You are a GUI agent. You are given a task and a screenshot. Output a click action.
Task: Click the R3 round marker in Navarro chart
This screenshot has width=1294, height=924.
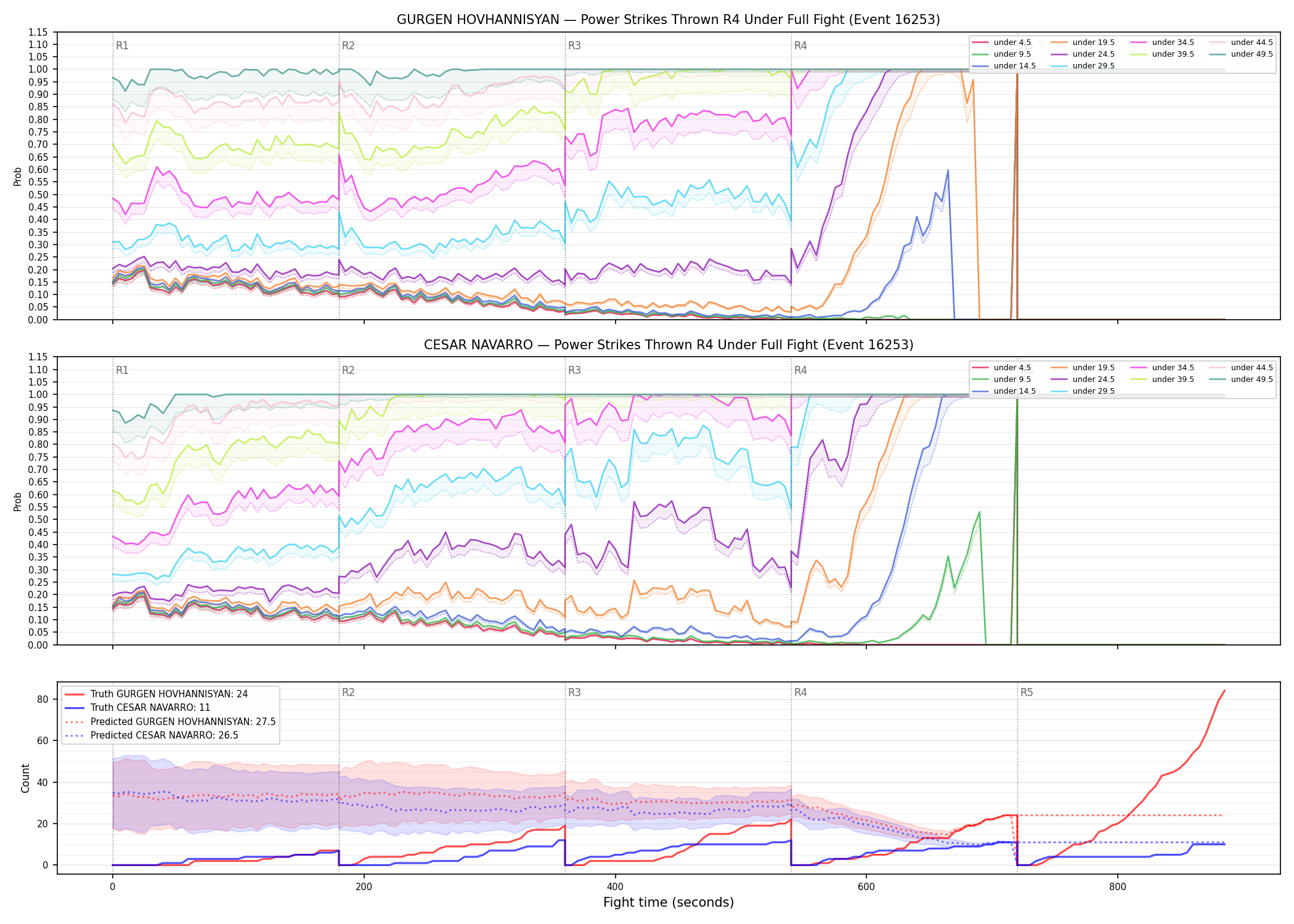tap(574, 370)
